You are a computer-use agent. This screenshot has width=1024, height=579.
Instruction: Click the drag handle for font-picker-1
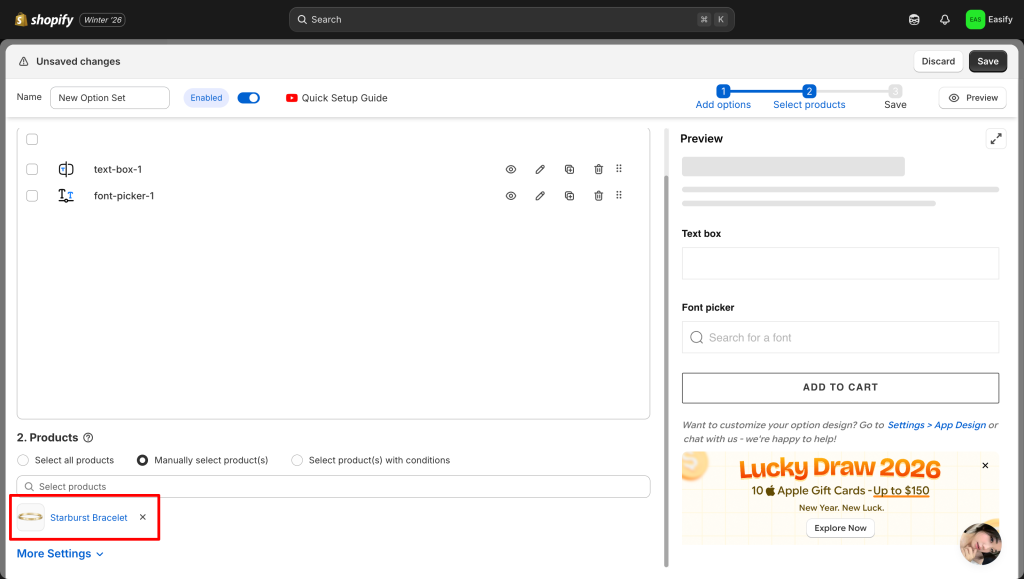(x=619, y=196)
